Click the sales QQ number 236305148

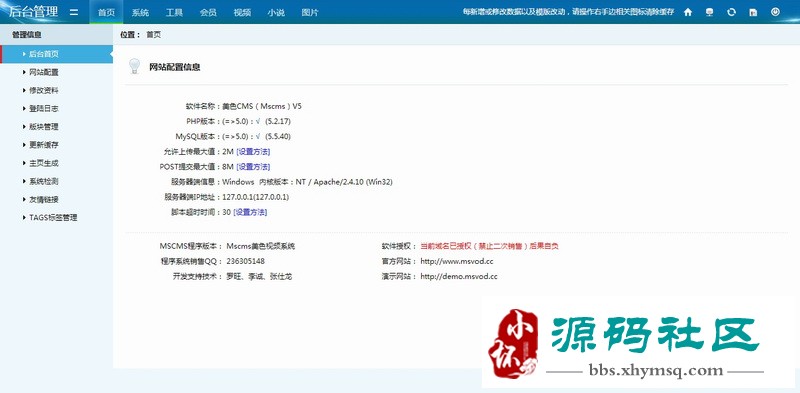(x=245, y=261)
